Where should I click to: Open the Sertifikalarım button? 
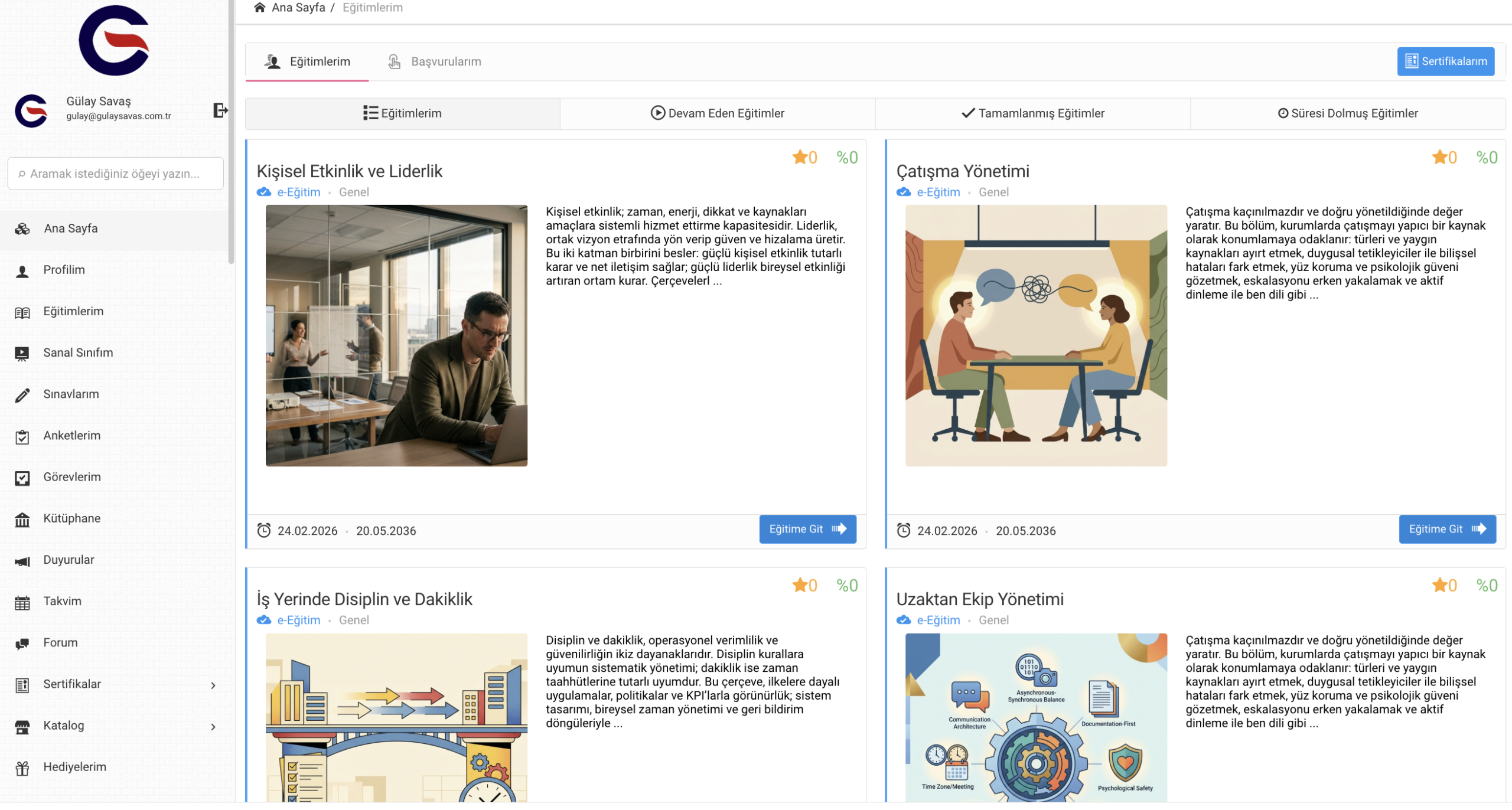[x=1445, y=61]
